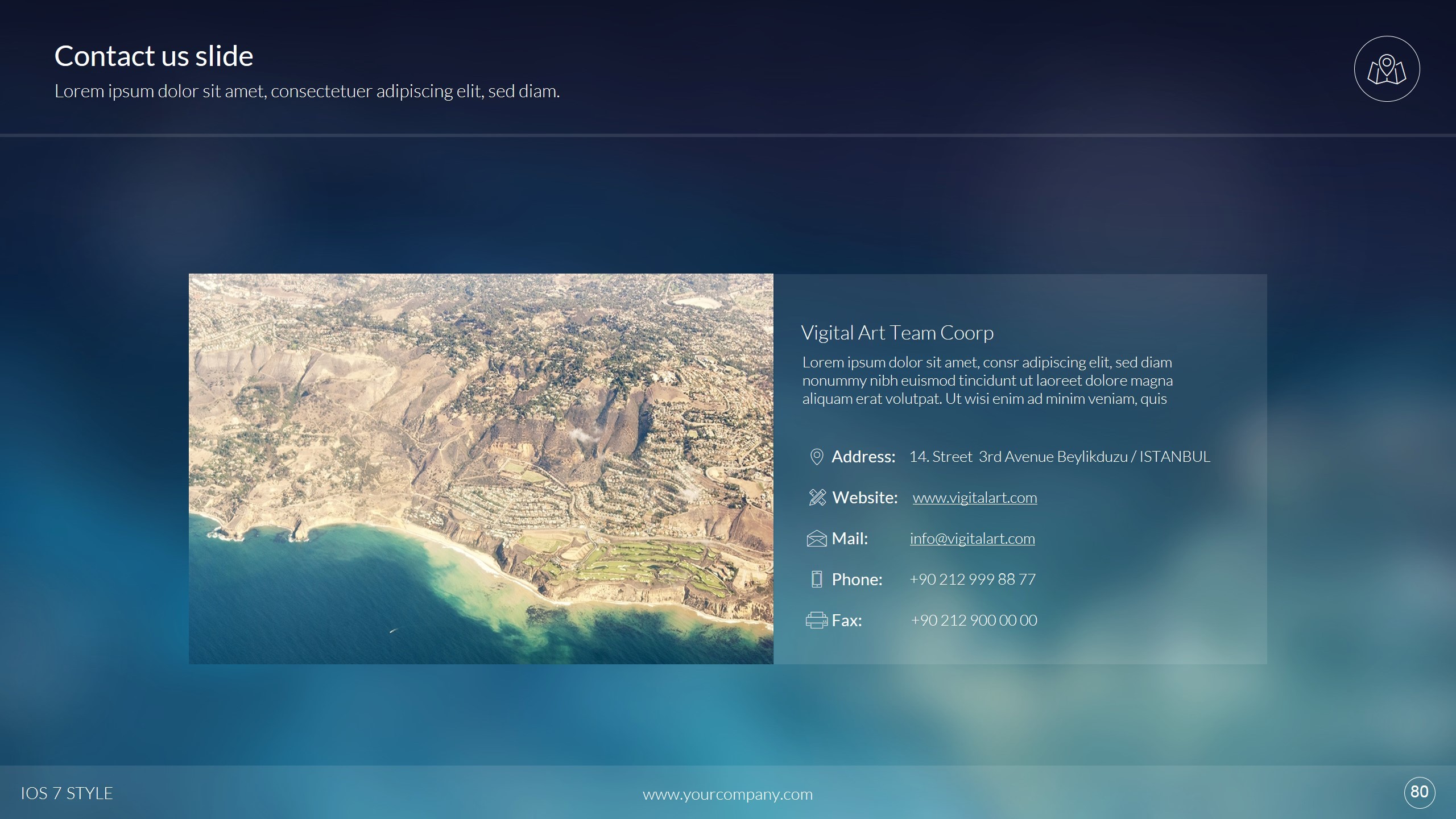
Task: Click the Lorem ipsum description paragraph in the panel
Action: click(x=987, y=380)
